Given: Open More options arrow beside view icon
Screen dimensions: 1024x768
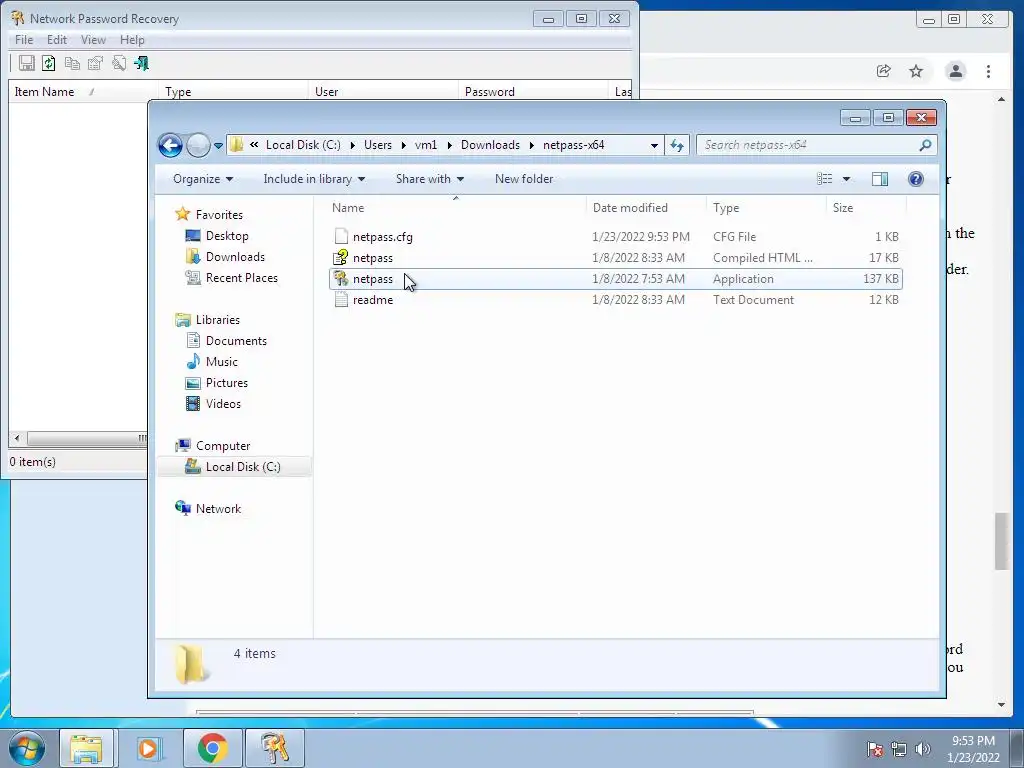Looking at the screenshot, I should 846,179.
